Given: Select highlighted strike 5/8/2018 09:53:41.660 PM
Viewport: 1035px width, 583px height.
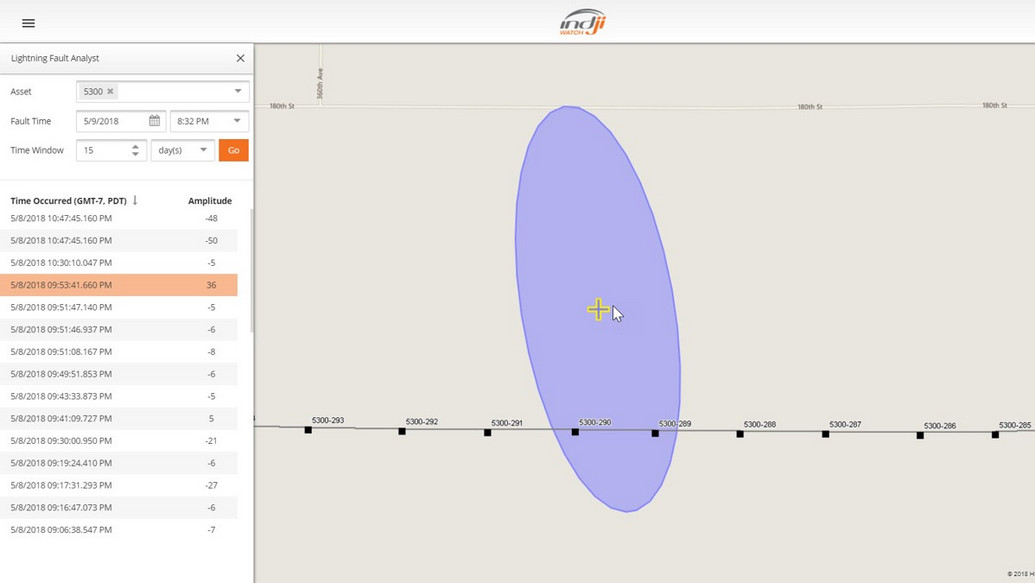Looking at the screenshot, I should pos(119,285).
